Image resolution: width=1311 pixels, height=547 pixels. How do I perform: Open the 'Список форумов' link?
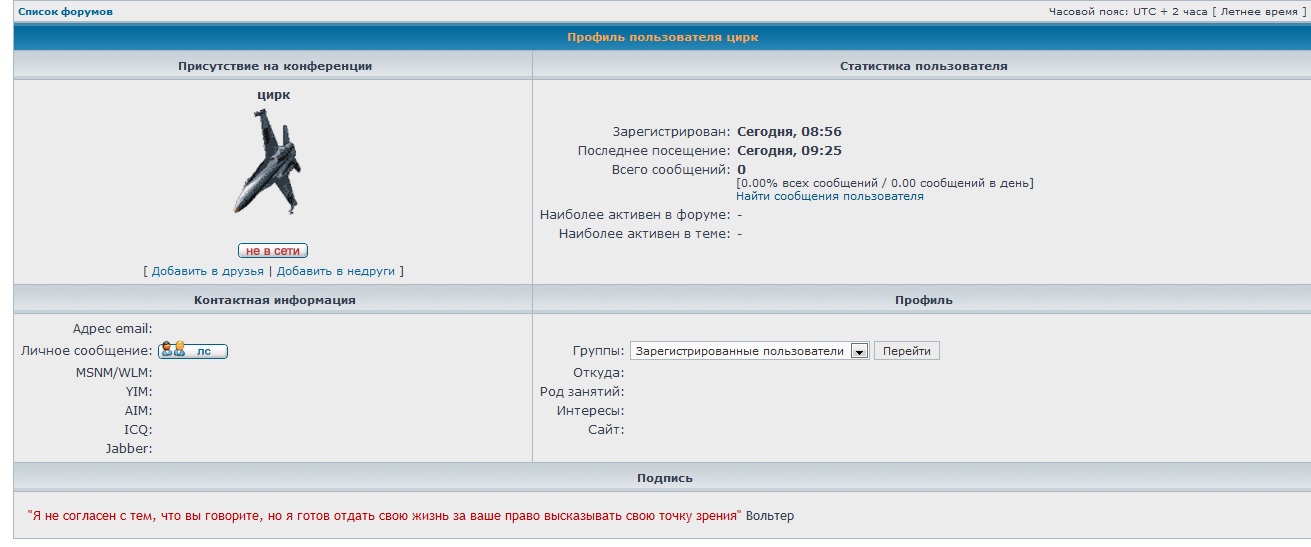tap(65, 12)
